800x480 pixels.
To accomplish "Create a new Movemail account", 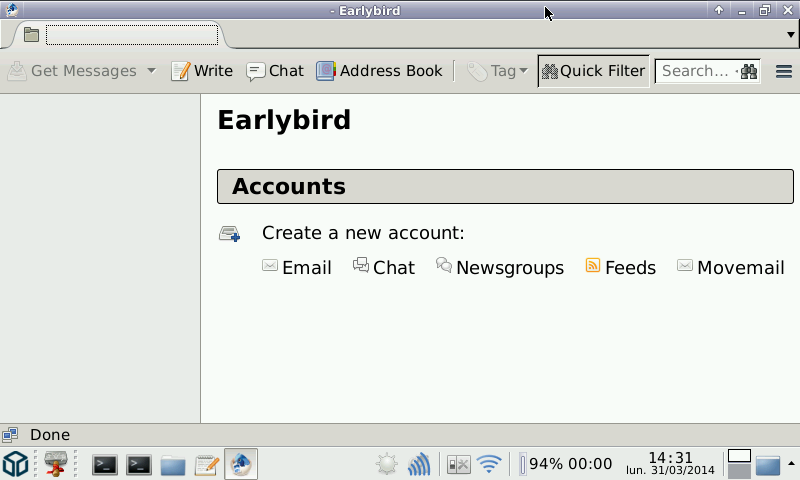I will (x=730, y=267).
